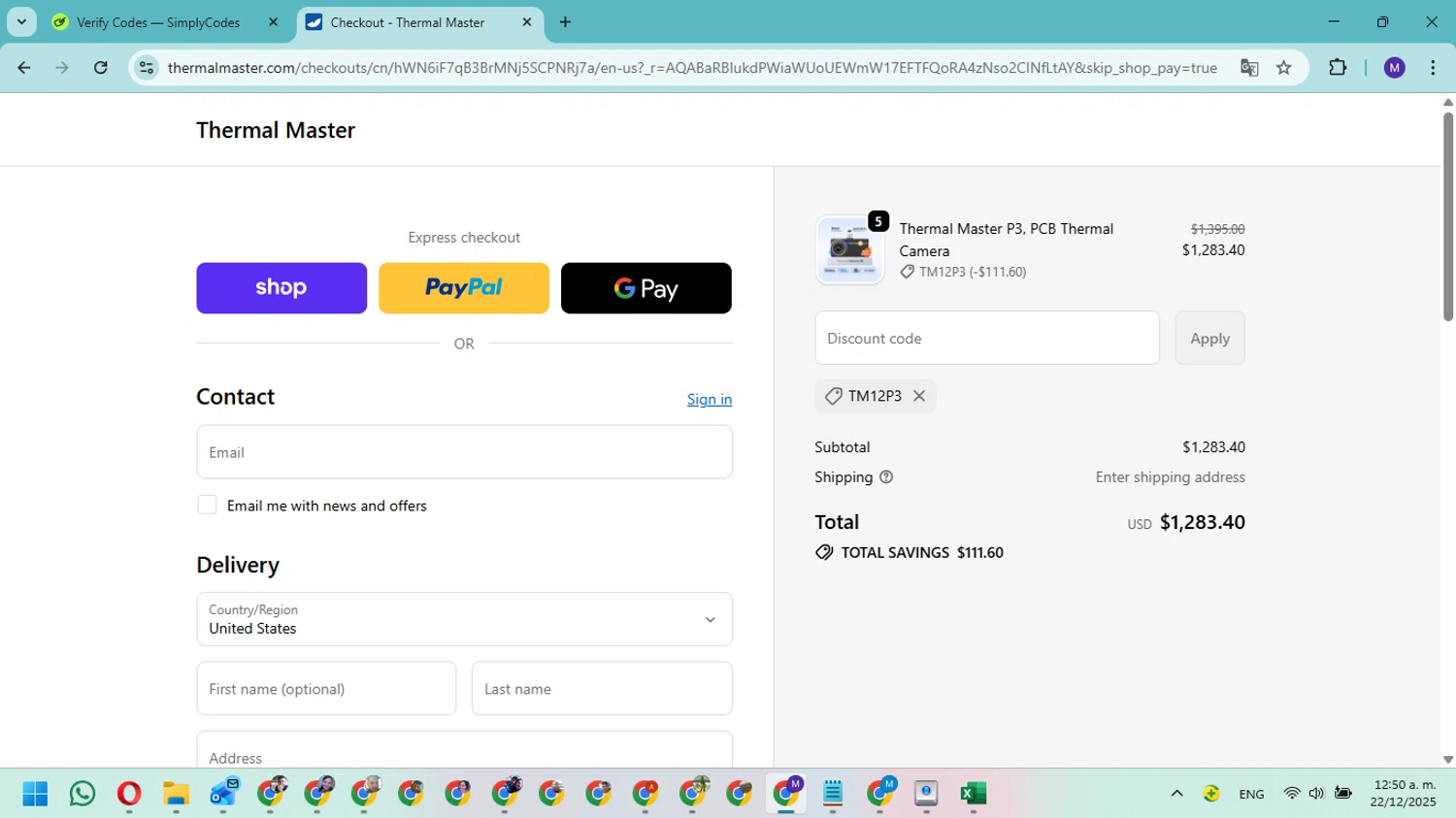The width and height of the screenshot is (1456, 818).
Task: Open the Wi-Fi network settings icon
Action: (x=1291, y=794)
